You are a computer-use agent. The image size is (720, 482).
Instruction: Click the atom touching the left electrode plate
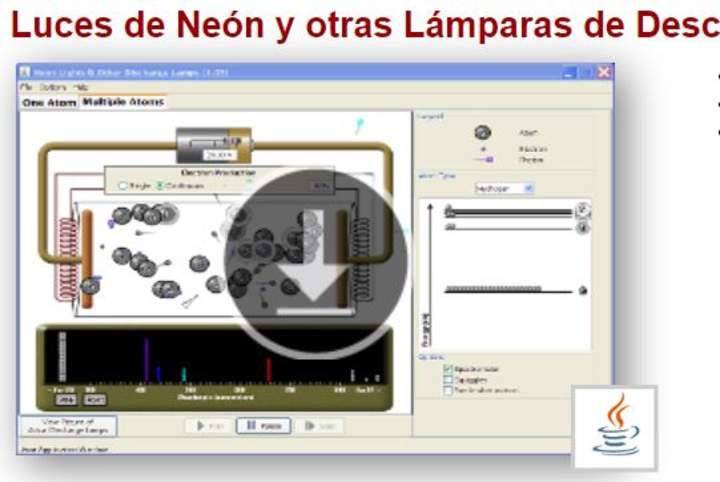tap(90, 286)
